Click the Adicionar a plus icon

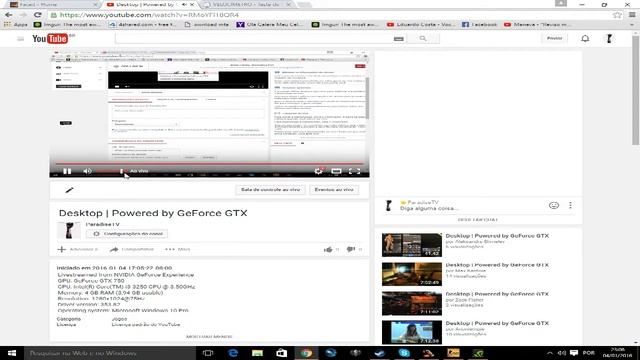62,249
